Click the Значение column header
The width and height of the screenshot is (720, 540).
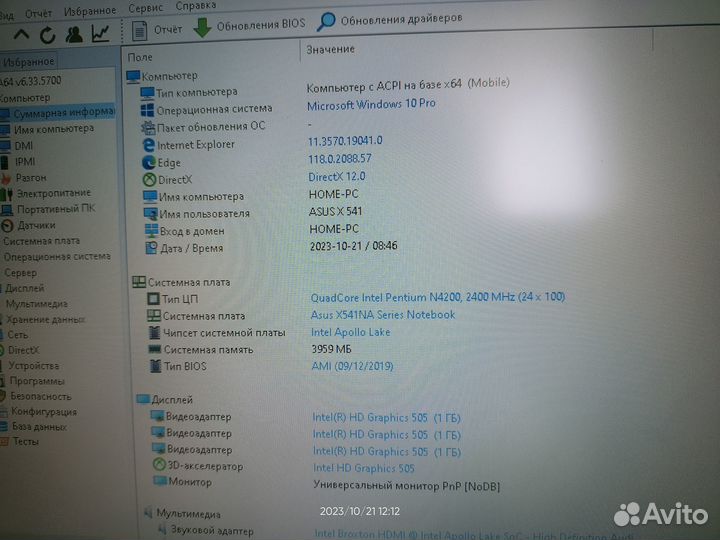pyautogui.click(x=331, y=49)
